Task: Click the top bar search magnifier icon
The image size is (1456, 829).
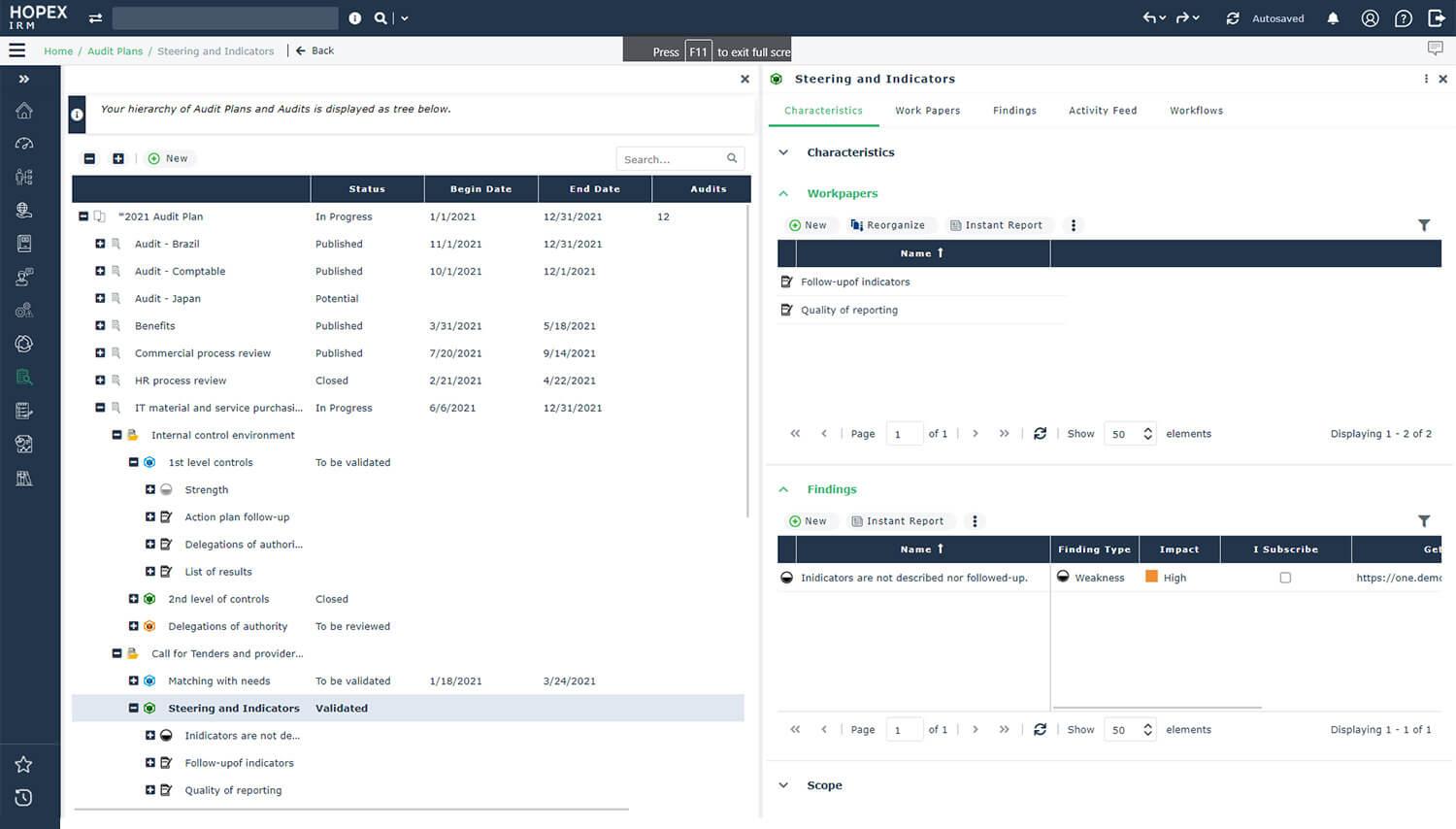Action: tap(381, 18)
